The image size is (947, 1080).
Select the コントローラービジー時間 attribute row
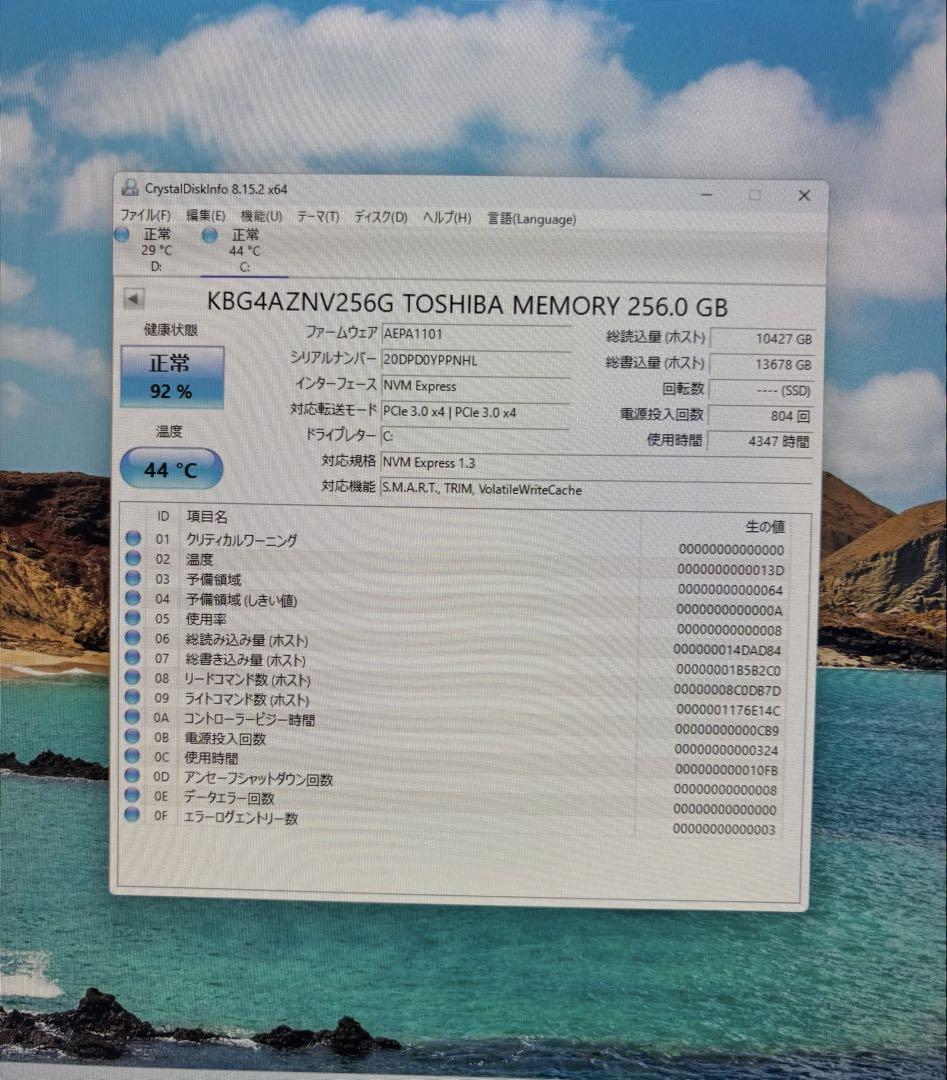coord(453,723)
